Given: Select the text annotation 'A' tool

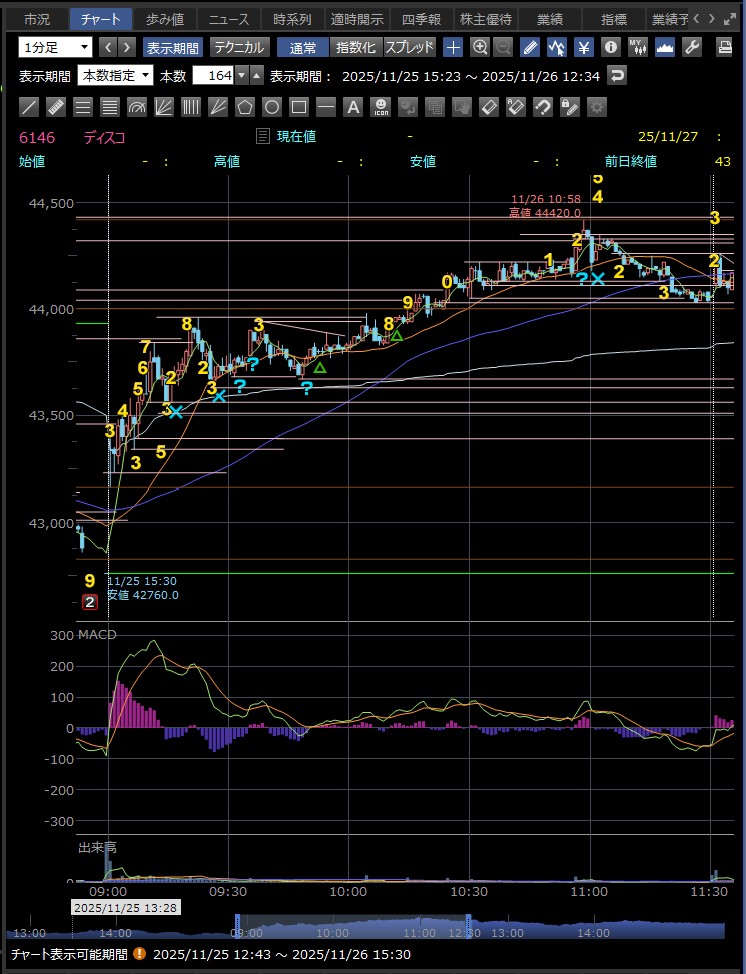Looking at the screenshot, I should pyautogui.click(x=352, y=107).
